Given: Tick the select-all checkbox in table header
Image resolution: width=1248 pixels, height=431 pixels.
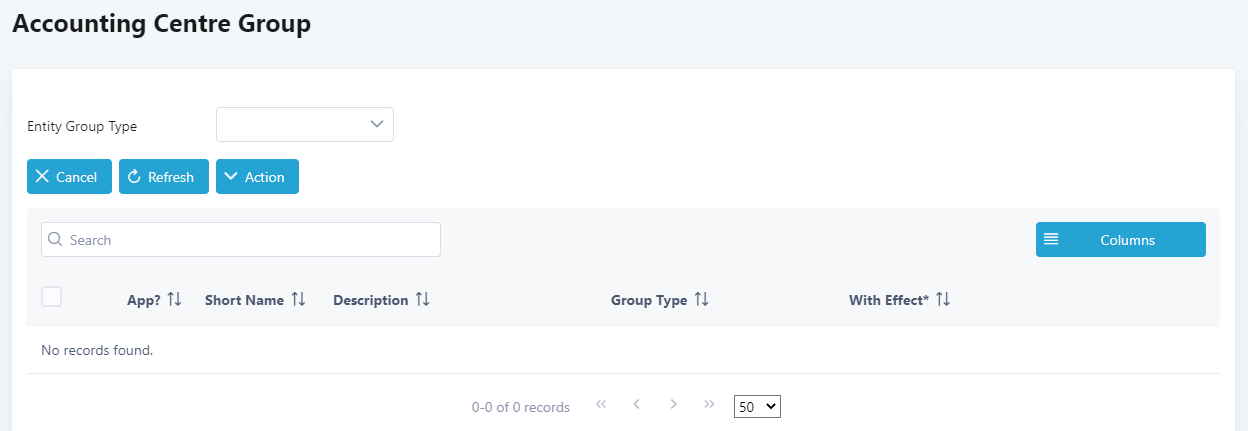Looking at the screenshot, I should tap(52, 296).
